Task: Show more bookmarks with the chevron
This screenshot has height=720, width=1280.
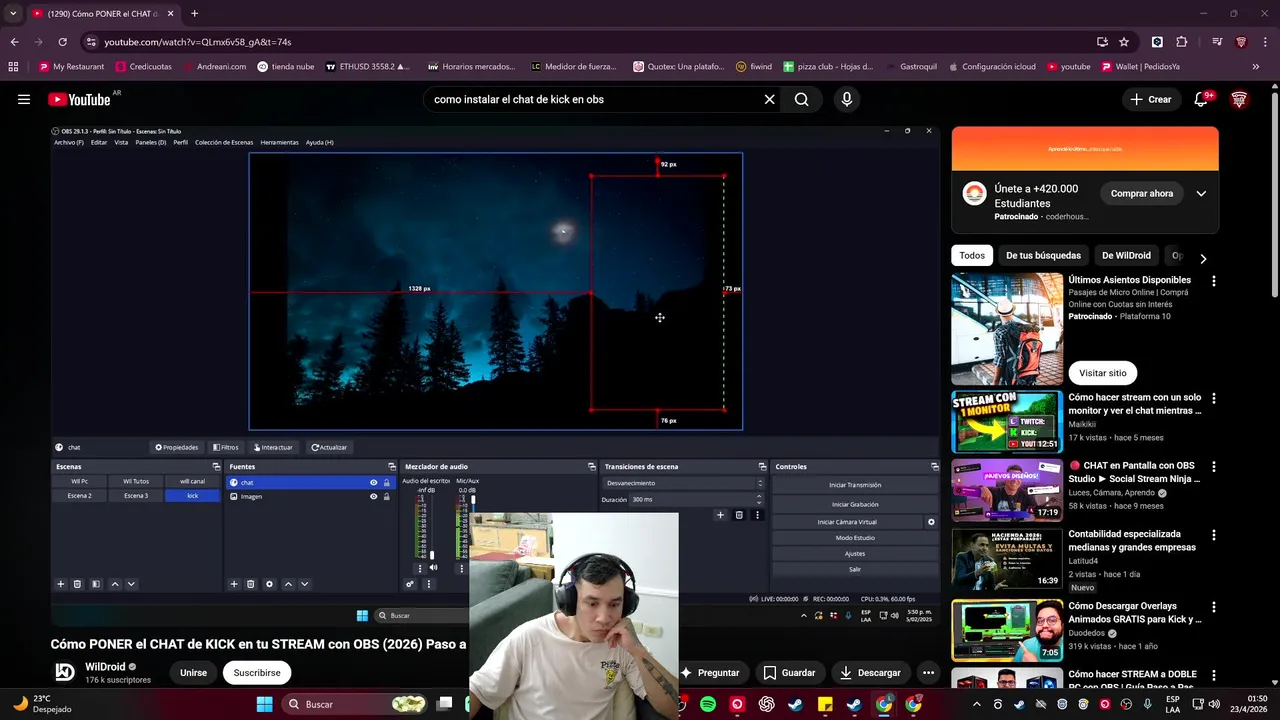Action: coord(1256,67)
